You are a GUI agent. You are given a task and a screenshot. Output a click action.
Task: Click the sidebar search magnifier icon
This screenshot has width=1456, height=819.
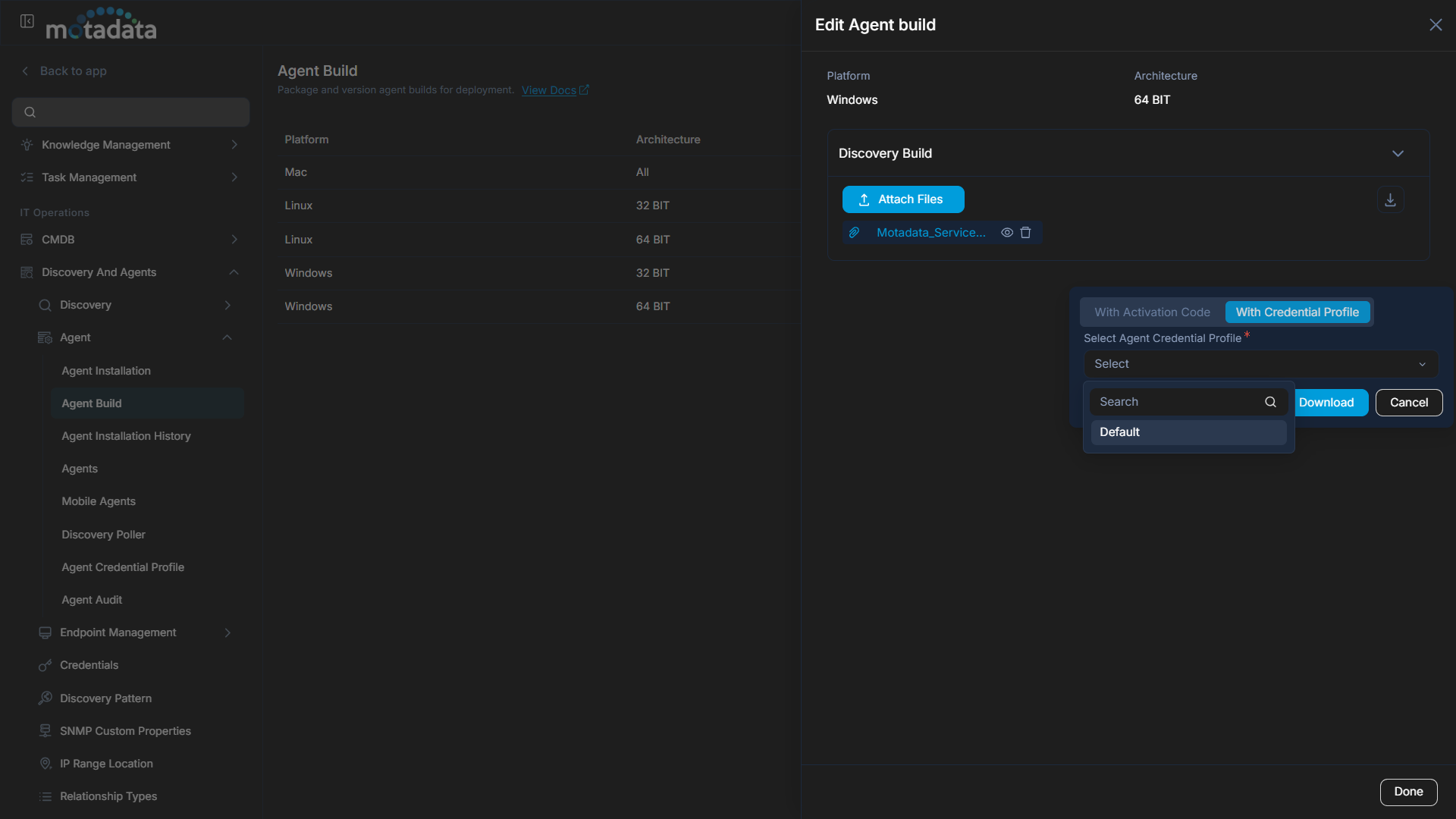click(x=30, y=112)
